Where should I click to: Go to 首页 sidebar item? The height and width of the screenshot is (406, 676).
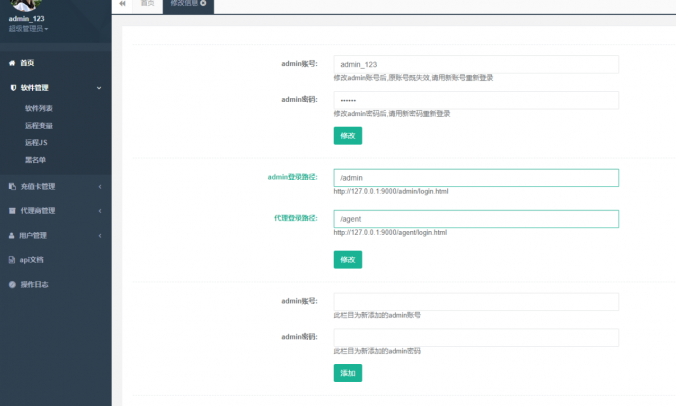[28, 63]
